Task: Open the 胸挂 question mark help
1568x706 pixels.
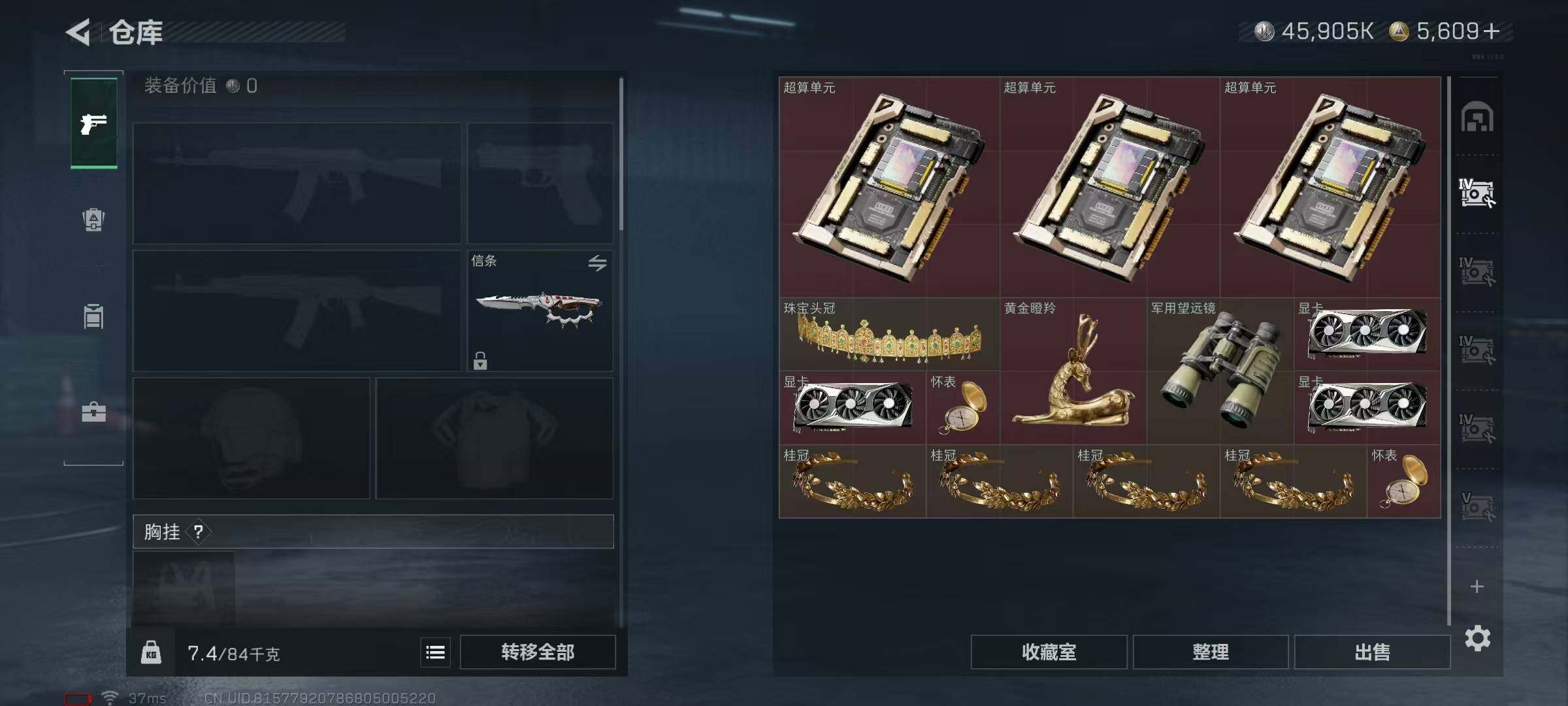Action: point(199,532)
